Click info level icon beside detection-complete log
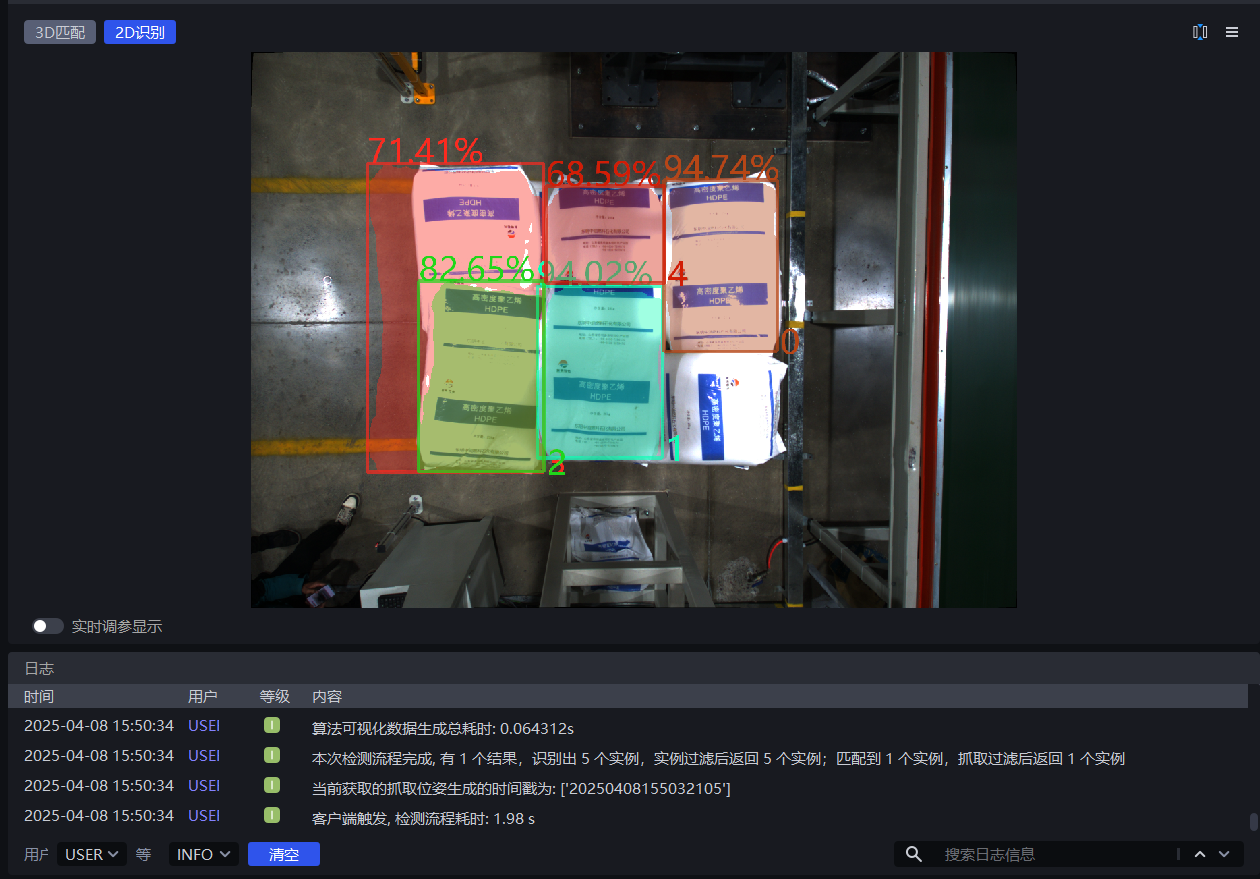1260x879 pixels. (x=272, y=755)
